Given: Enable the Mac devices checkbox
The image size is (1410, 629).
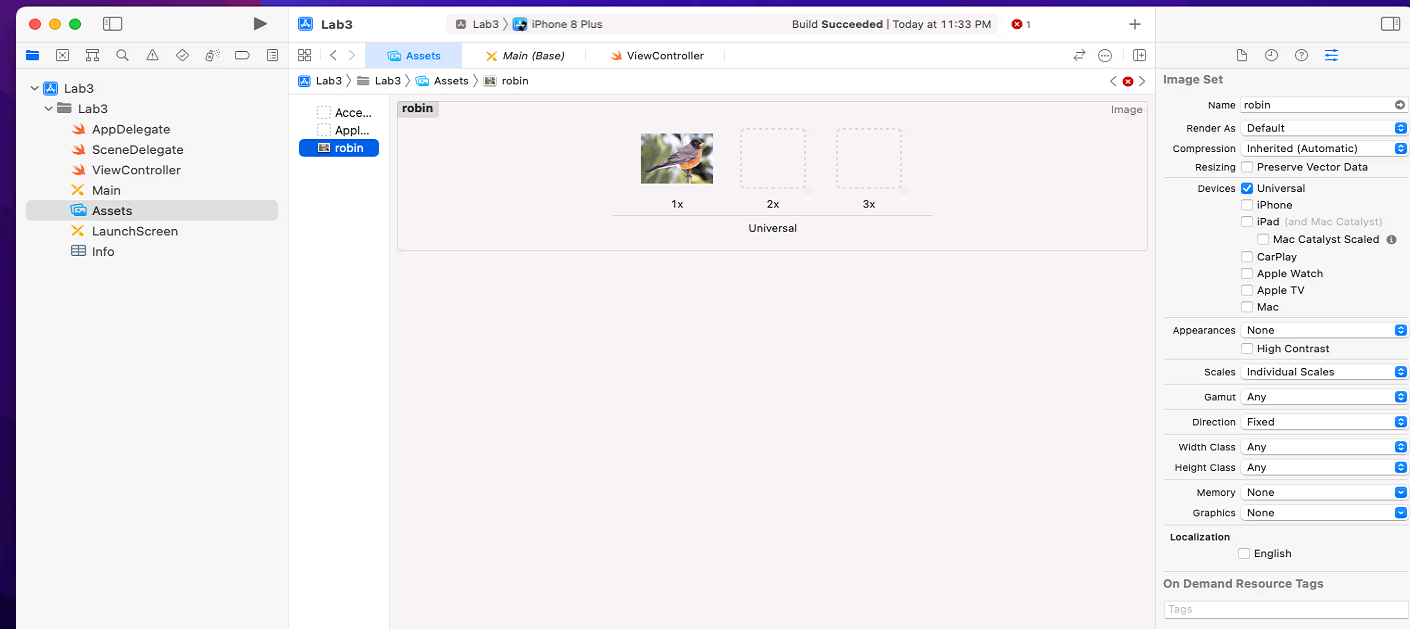Looking at the screenshot, I should click(x=1247, y=307).
